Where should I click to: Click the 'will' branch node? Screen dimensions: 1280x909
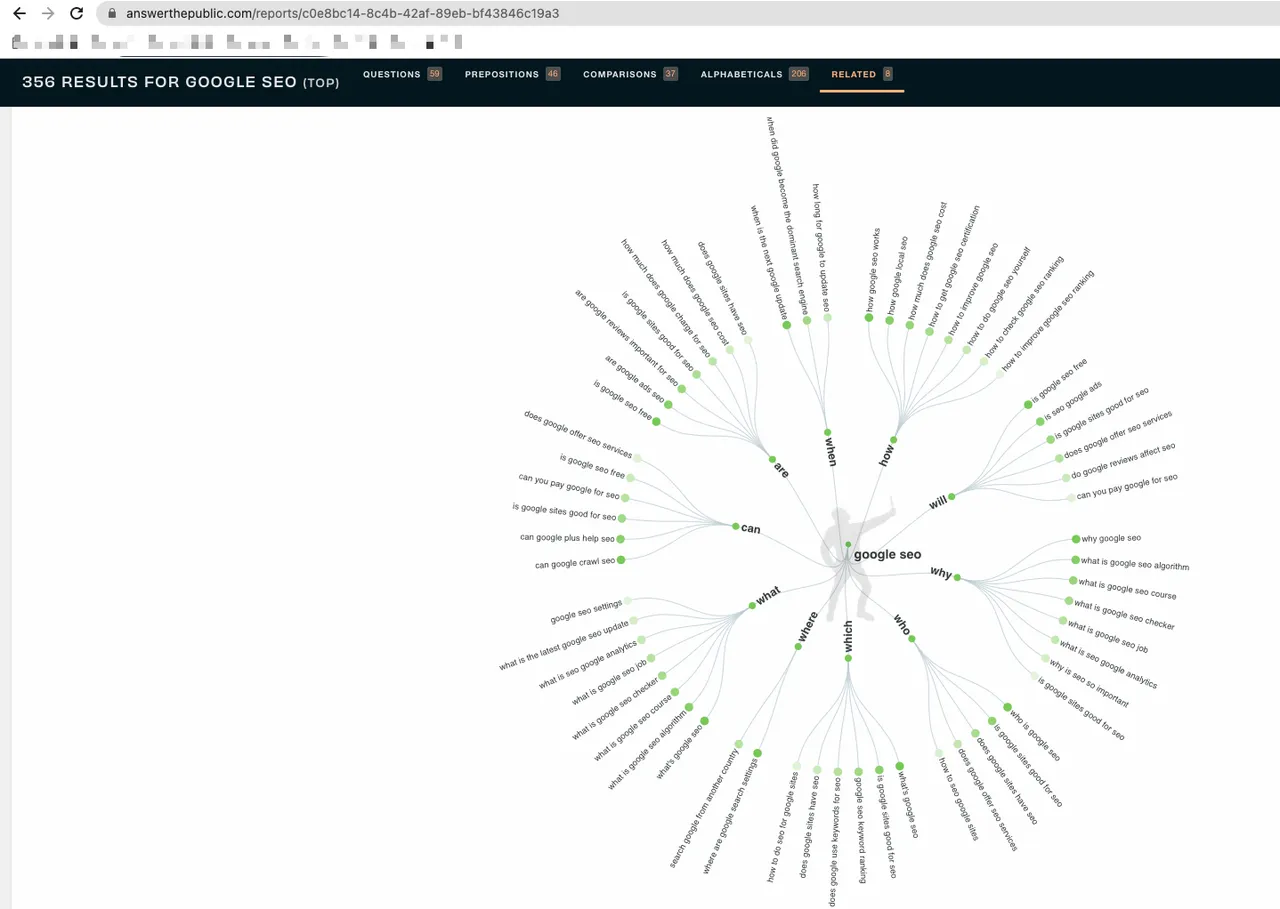[x=938, y=502]
